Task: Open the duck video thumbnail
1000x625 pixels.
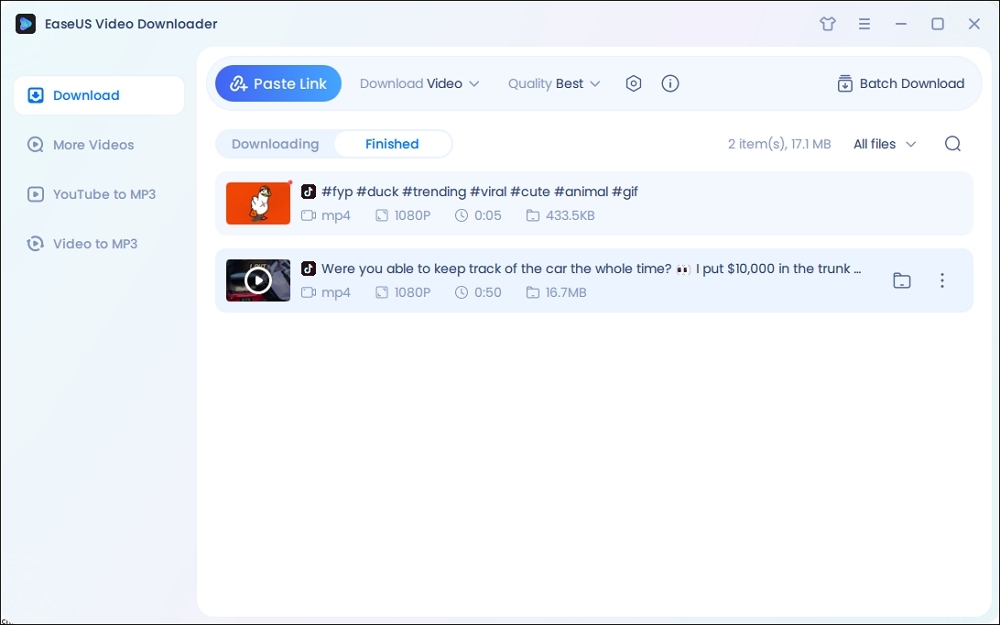Action: (258, 203)
